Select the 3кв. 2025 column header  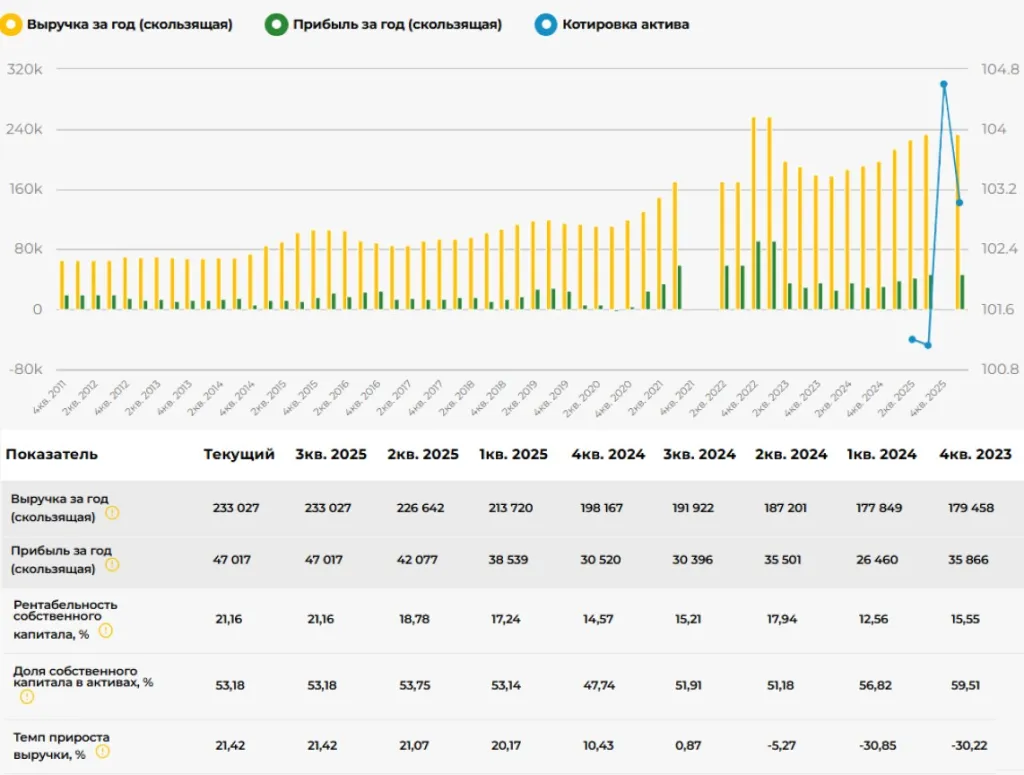coord(329,454)
